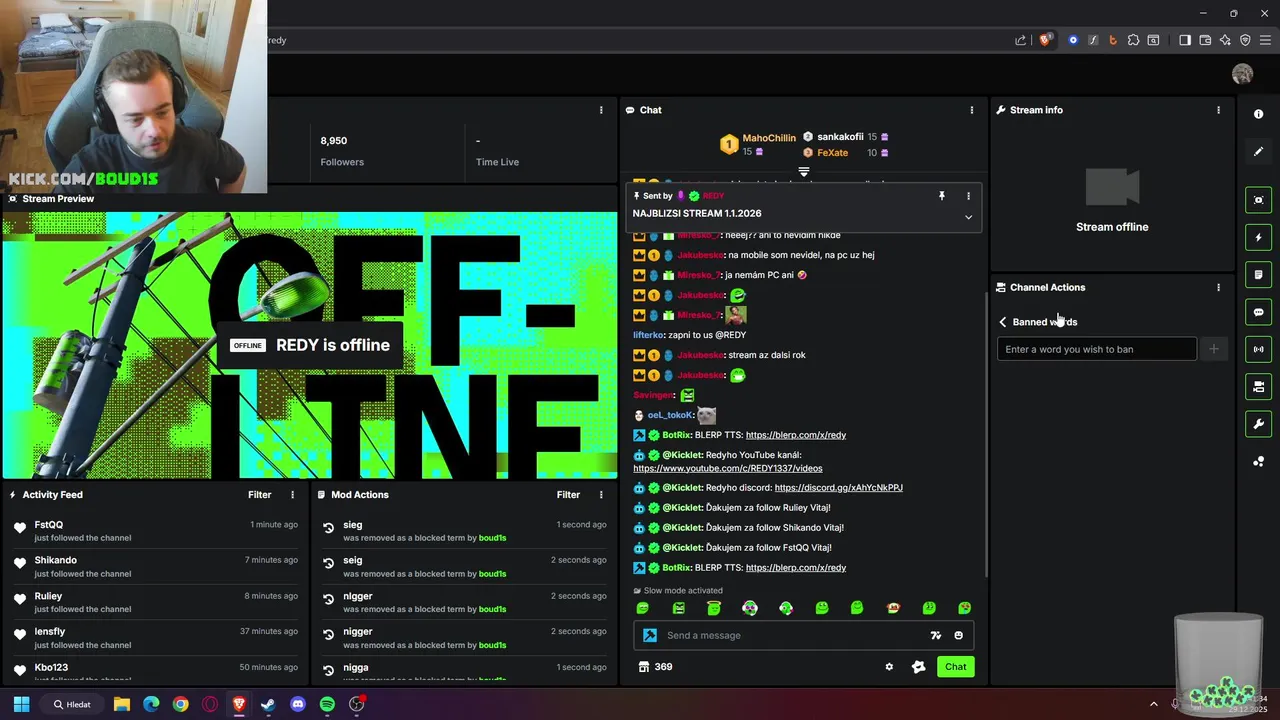Image resolution: width=1280 pixels, height=720 pixels.
Task: Open Stream info panel options menu
Action: [1218, 110]
